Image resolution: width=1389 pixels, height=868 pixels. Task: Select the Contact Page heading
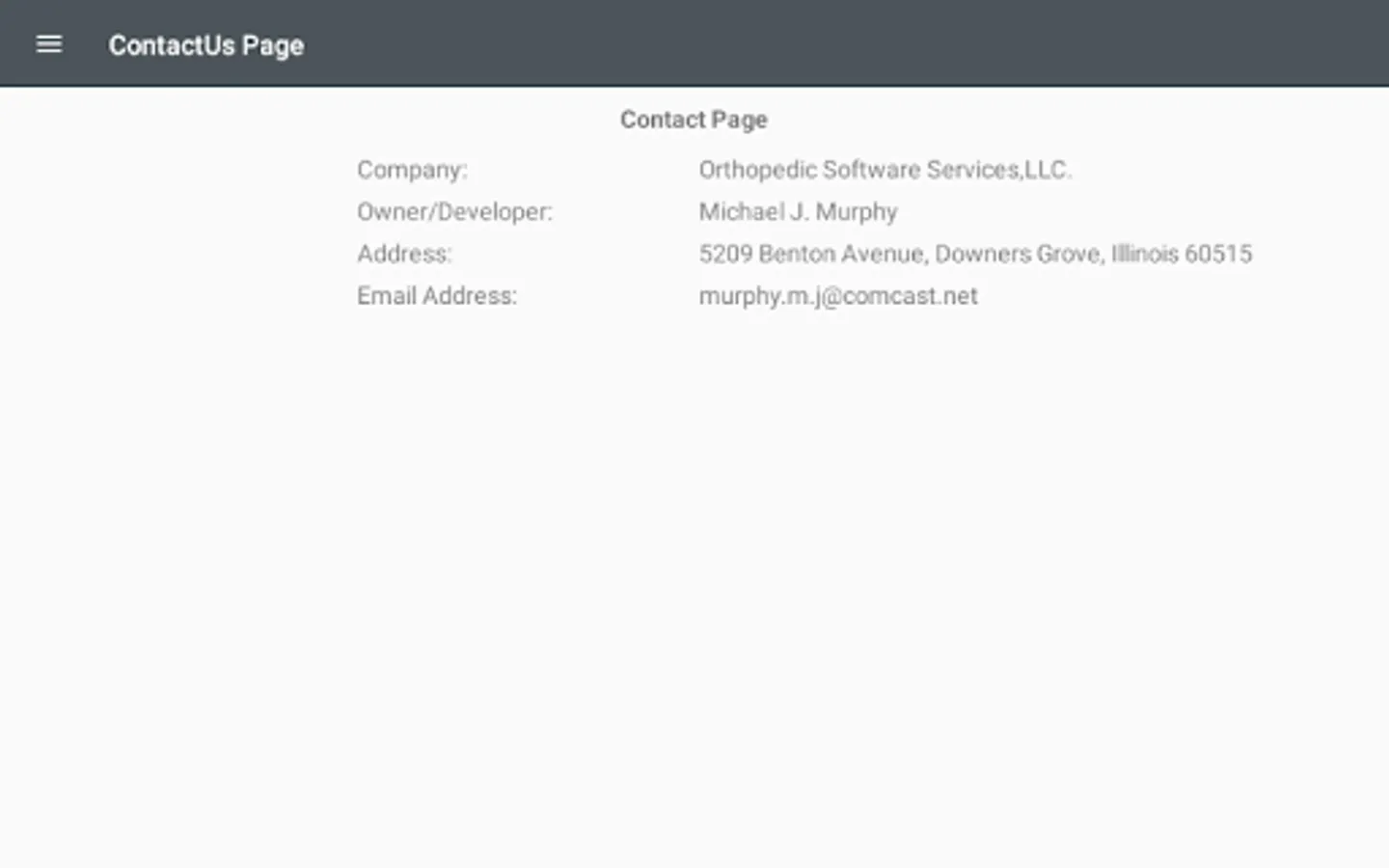click(x=694, y=120)
